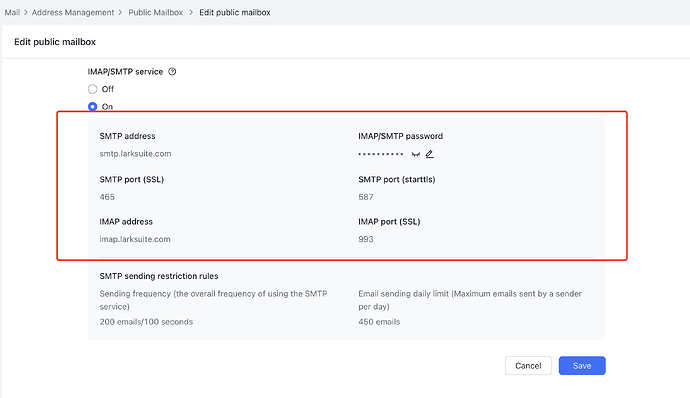Click SMTP SSL port value 465
The width and height of the screenshot is (690, 398).
pos(107,197)
